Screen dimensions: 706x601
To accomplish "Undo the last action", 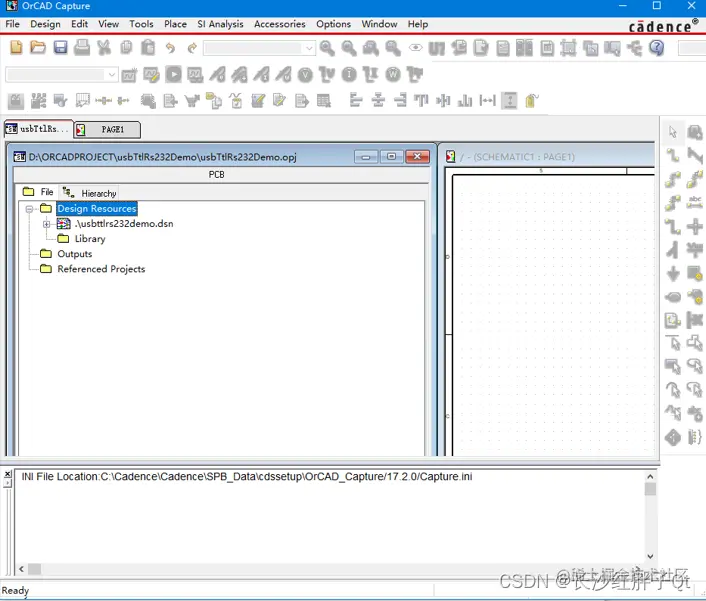I will point(170,48).
